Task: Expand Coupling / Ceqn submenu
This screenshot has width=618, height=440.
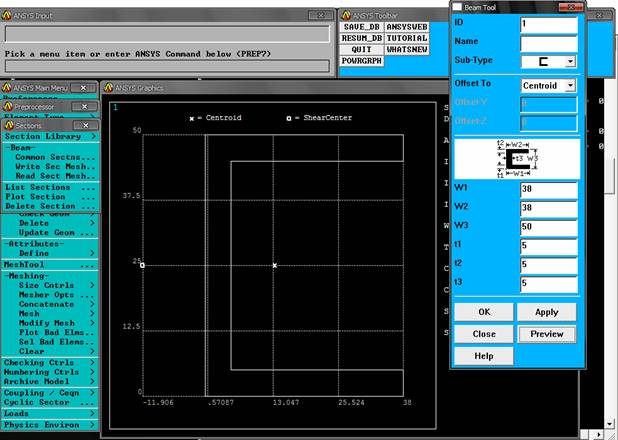Action: 50,393
